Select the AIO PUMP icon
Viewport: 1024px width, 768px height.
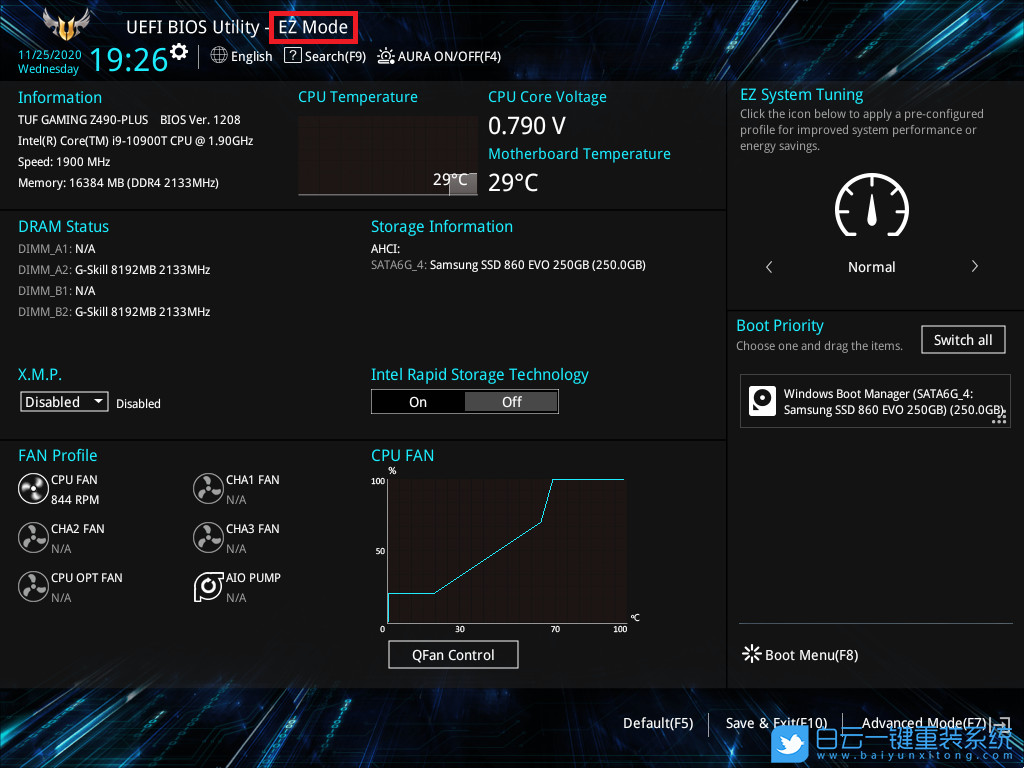click(208, 586)
